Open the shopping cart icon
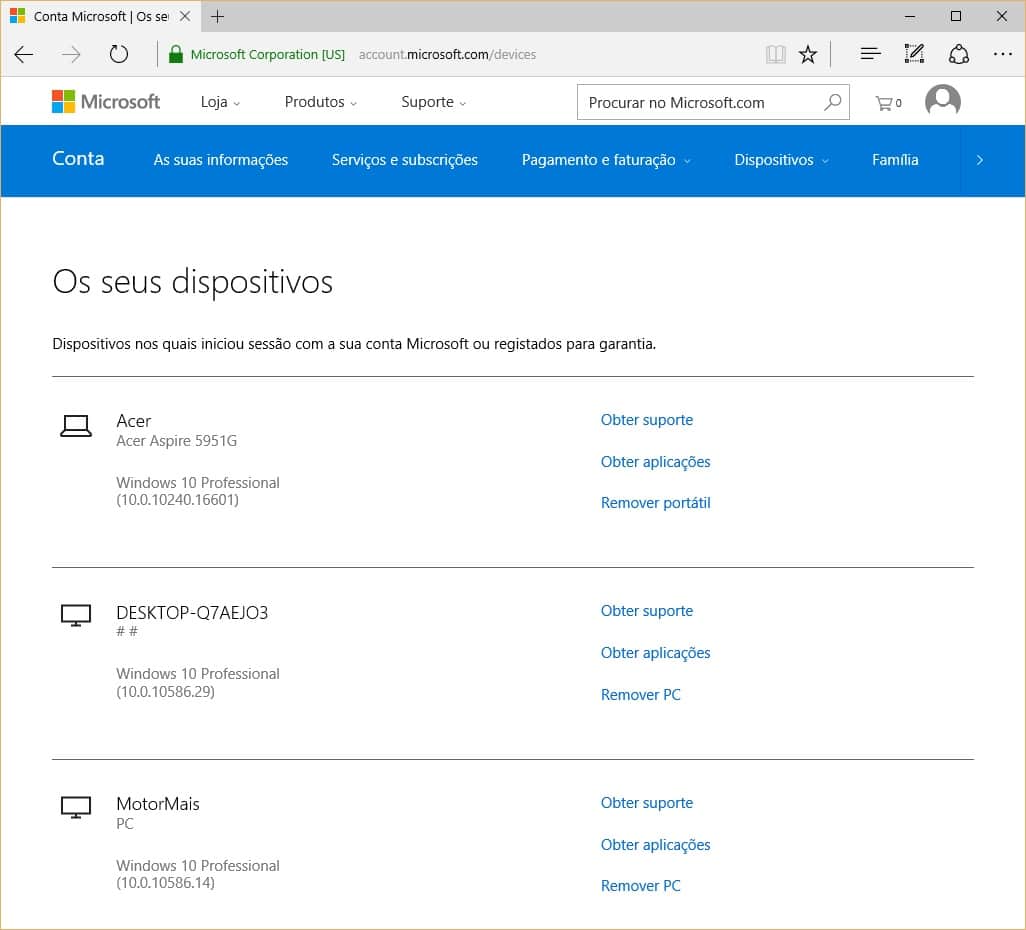Image resolution: width=1026 pixels, height=930 pixels. coord(888,103)
